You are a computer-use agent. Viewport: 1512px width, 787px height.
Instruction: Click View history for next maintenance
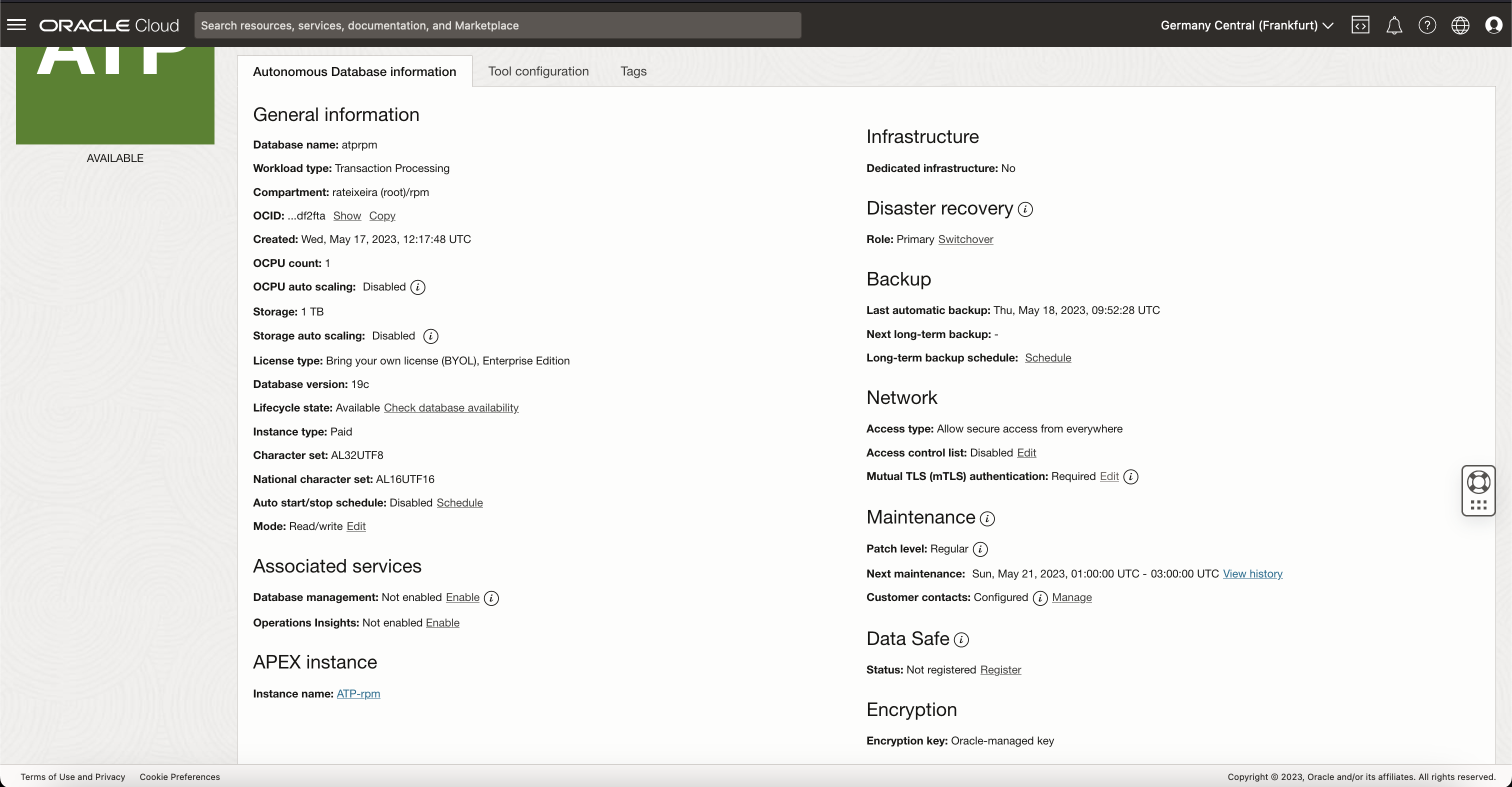(x=1252, y=573)
